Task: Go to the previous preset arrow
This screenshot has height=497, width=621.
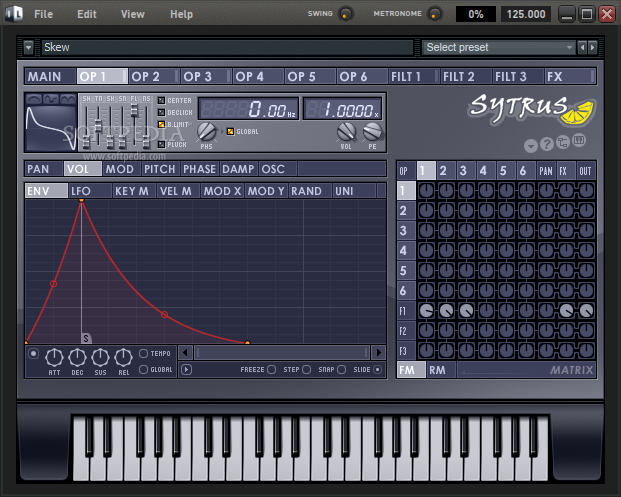Action: pos(582,48)
